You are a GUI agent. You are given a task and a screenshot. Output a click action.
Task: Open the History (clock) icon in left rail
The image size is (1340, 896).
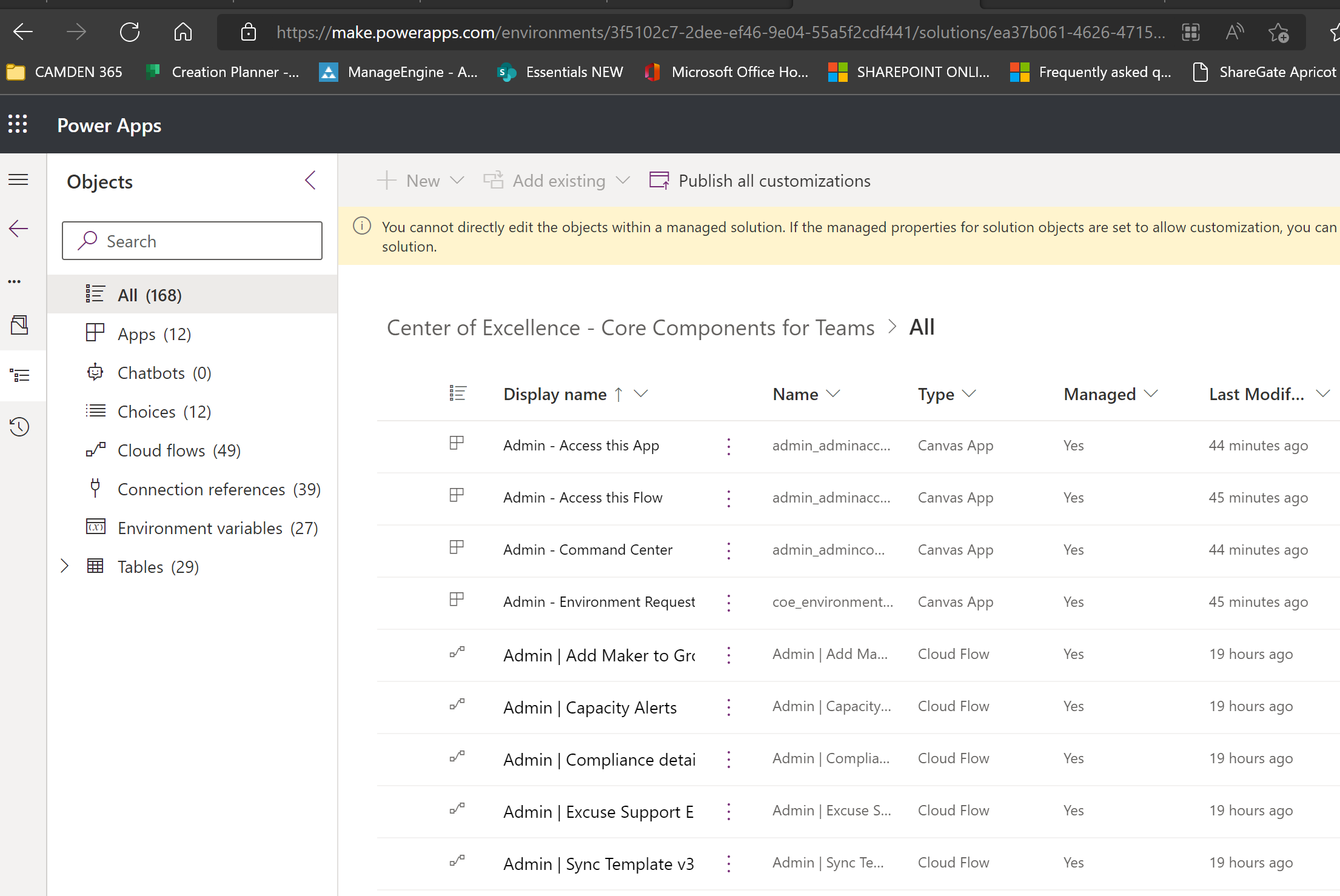19,427
